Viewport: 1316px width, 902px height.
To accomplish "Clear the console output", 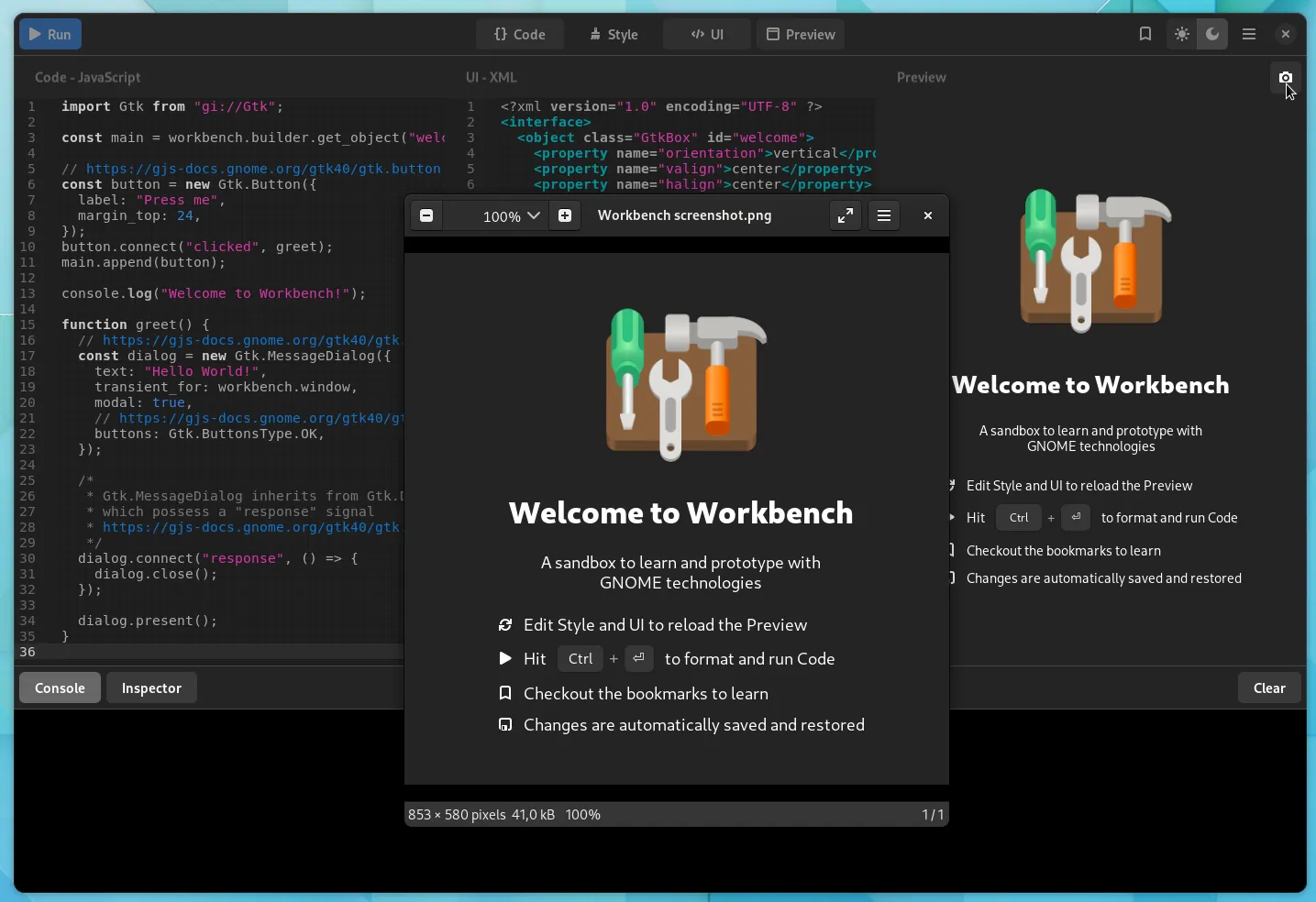I will [1269, 688].
